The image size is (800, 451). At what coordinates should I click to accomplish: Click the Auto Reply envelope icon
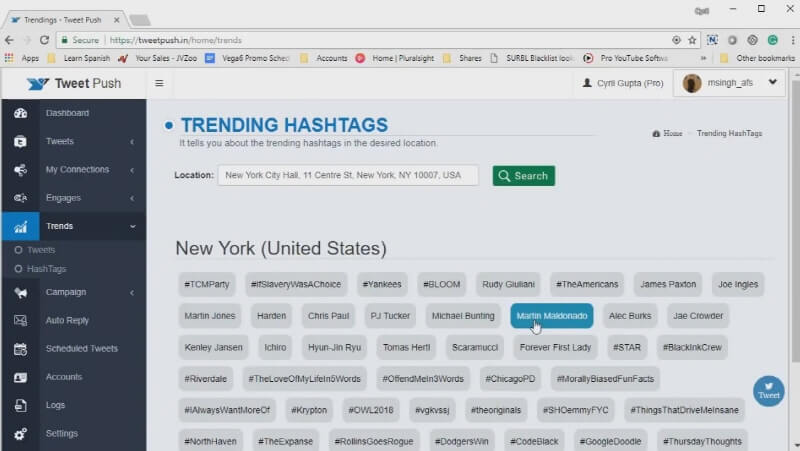pyautogui.click(x=20, y=320)
